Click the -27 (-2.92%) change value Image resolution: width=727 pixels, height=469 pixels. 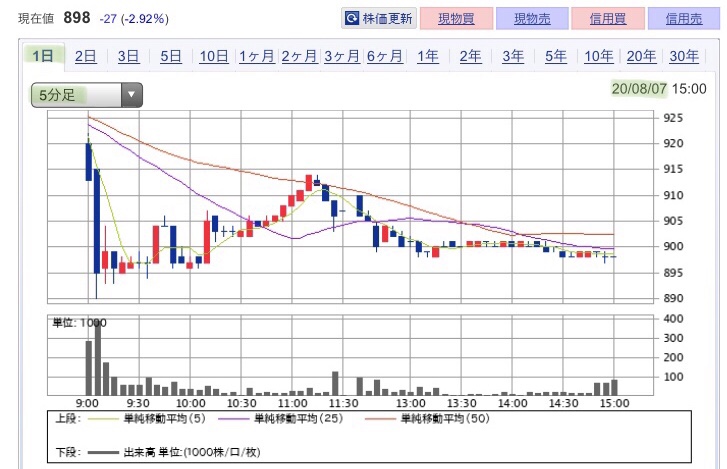pyautogui.click(x=134, y=19)
